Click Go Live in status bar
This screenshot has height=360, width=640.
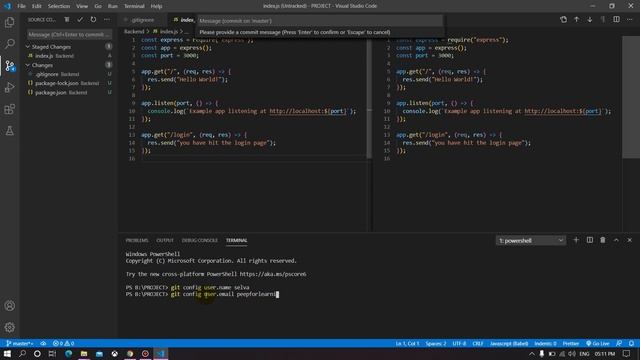[598, 343]
